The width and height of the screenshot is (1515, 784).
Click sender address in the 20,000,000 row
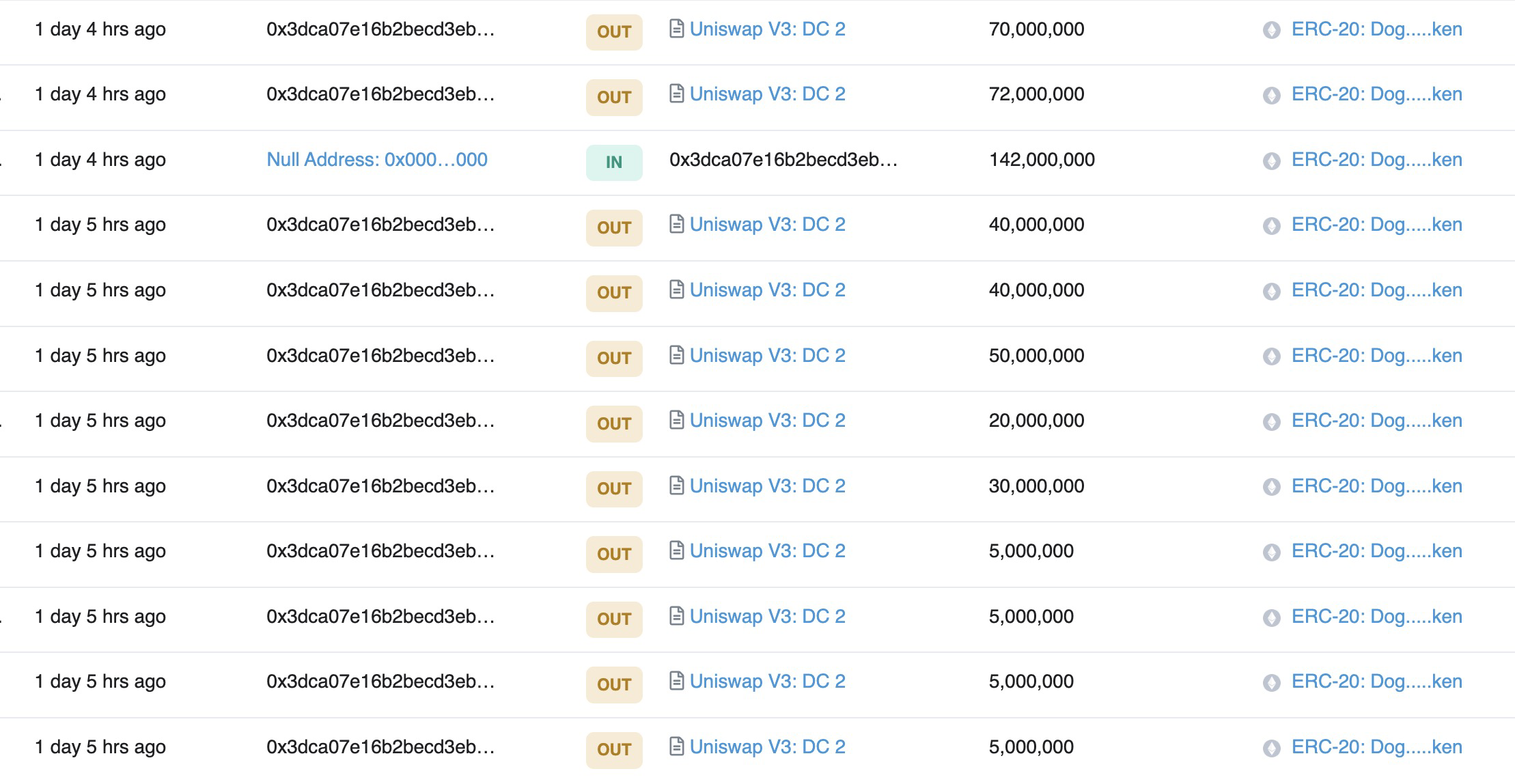(380, 421)
